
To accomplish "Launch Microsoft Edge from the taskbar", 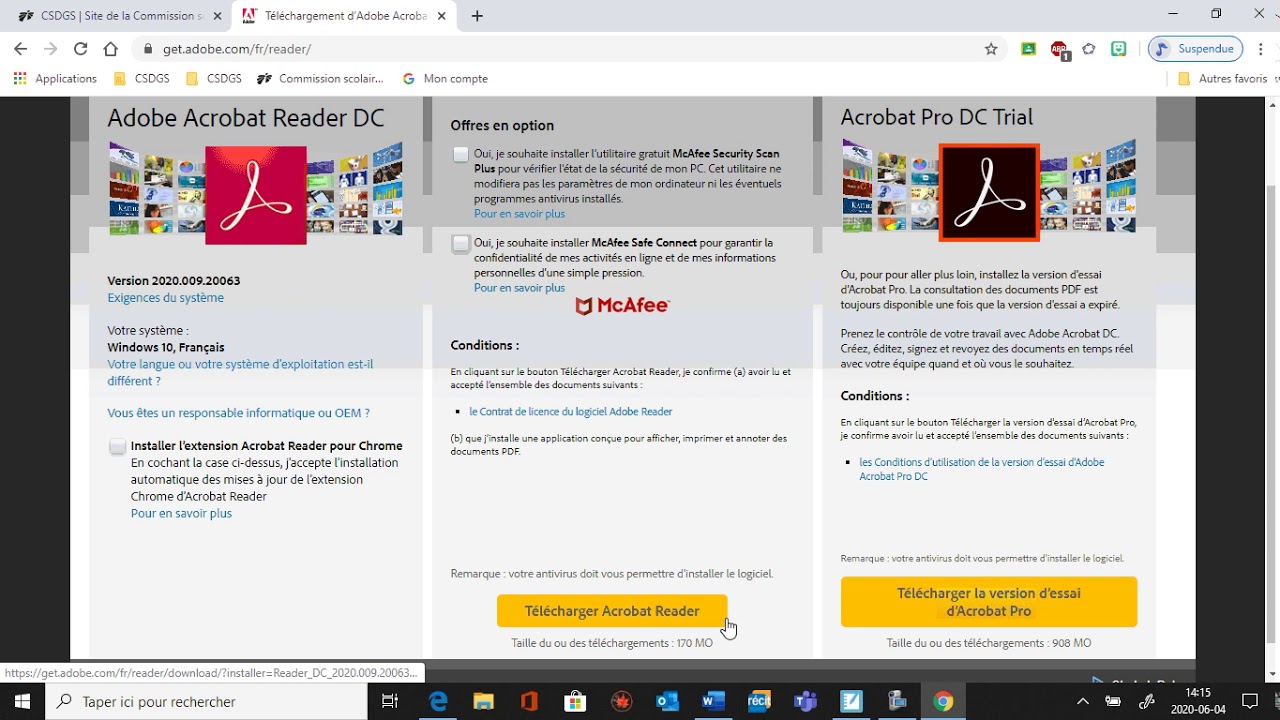I will 438,702.
